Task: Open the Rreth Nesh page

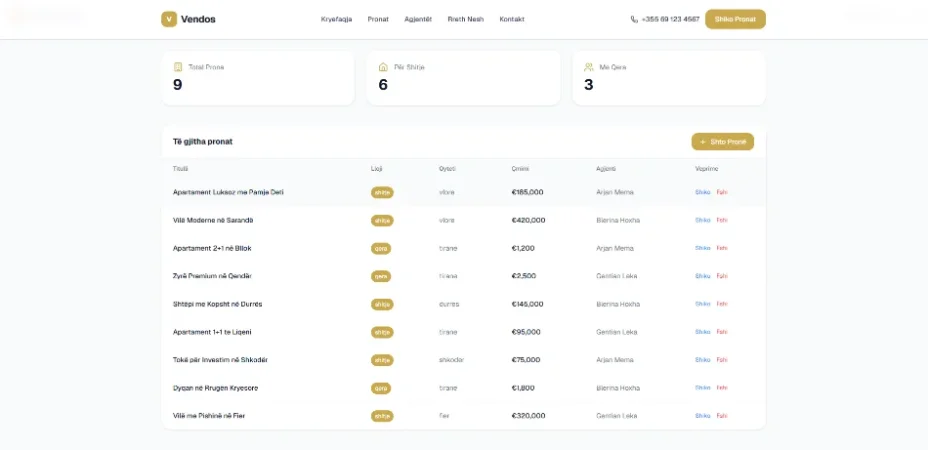Action: click(466, 19)
